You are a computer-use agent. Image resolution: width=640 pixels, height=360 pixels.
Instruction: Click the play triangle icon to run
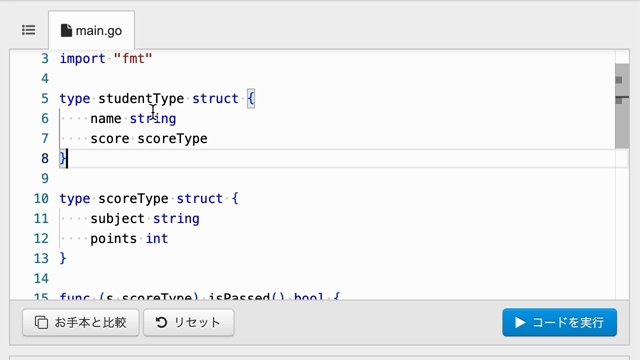(x=520, y=322)
